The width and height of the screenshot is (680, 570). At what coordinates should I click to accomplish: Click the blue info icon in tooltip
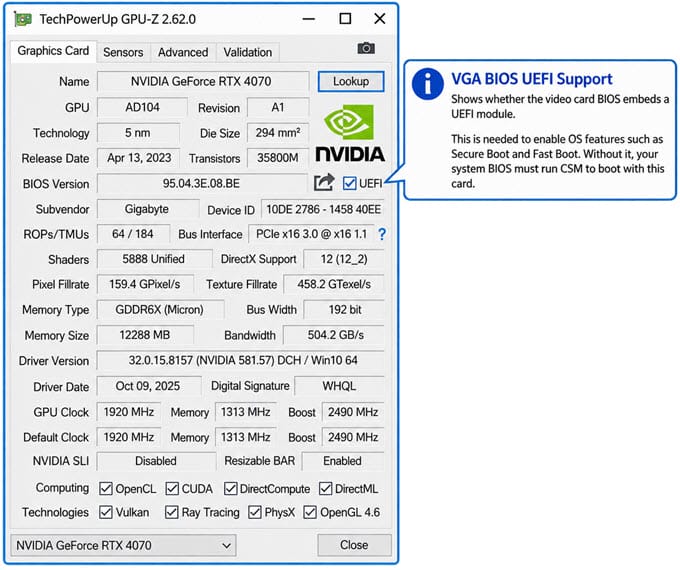point(428,84)
